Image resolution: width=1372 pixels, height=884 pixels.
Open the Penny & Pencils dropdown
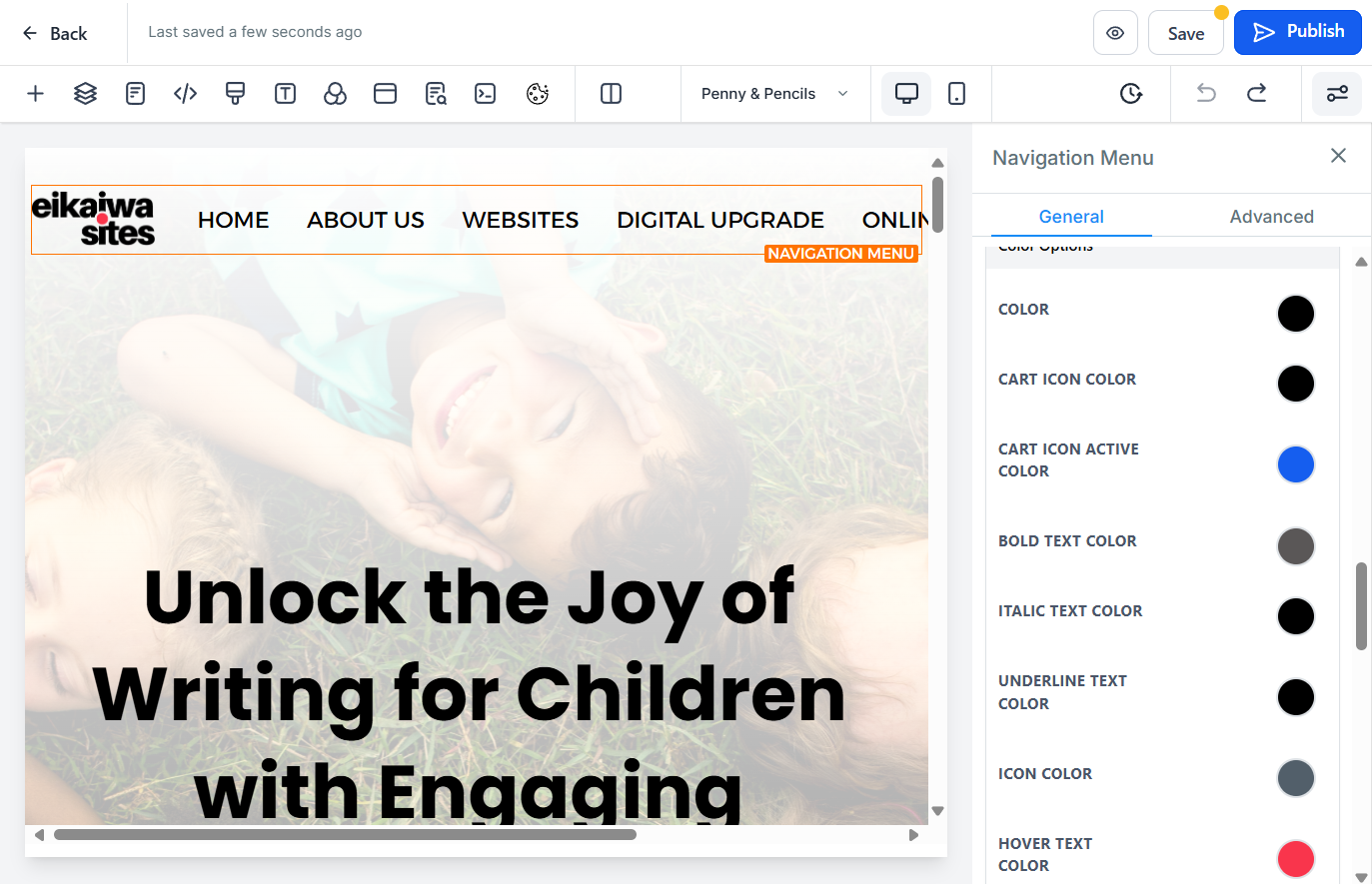(x=775, y=94)
